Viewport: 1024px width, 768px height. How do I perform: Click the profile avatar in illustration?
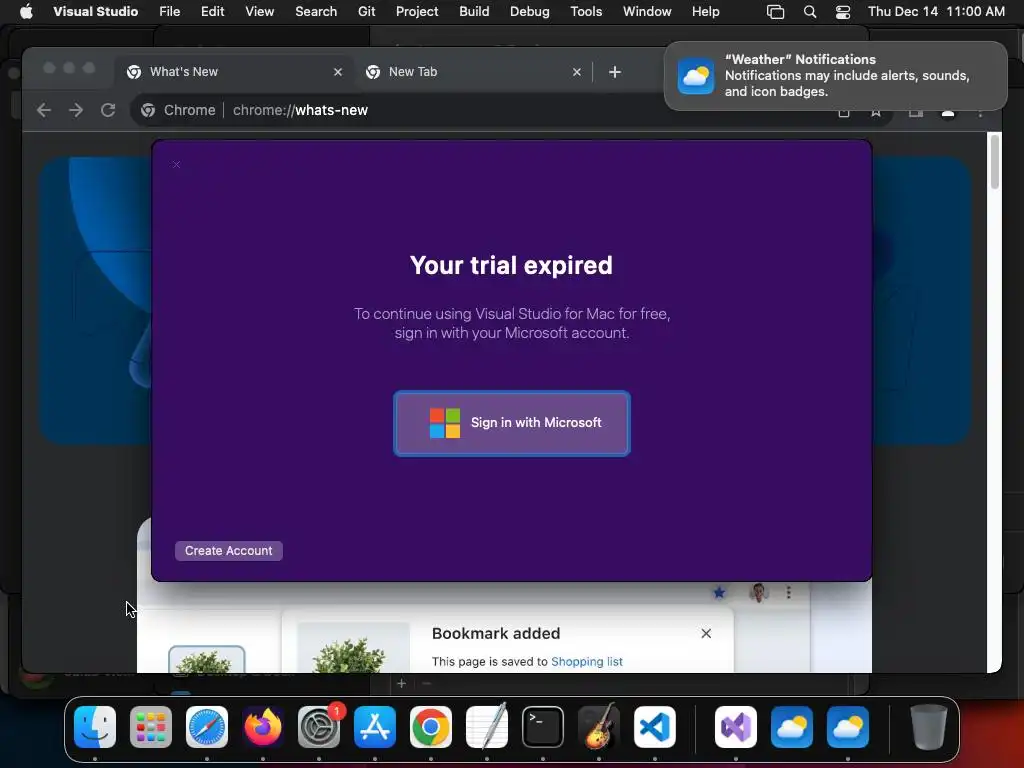point(758,592)
